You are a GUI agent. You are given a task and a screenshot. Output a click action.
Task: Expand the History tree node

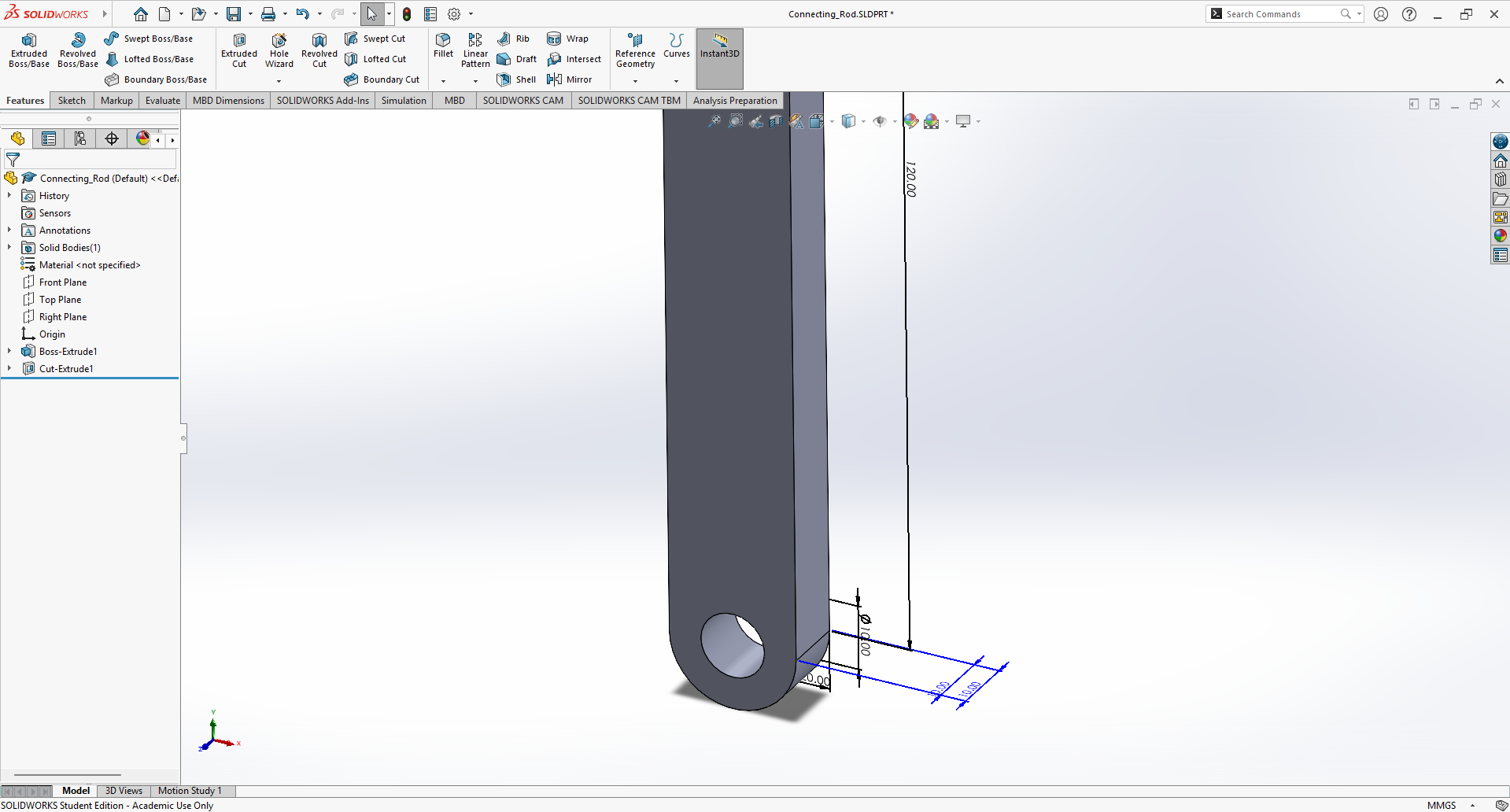click(9, 195)
